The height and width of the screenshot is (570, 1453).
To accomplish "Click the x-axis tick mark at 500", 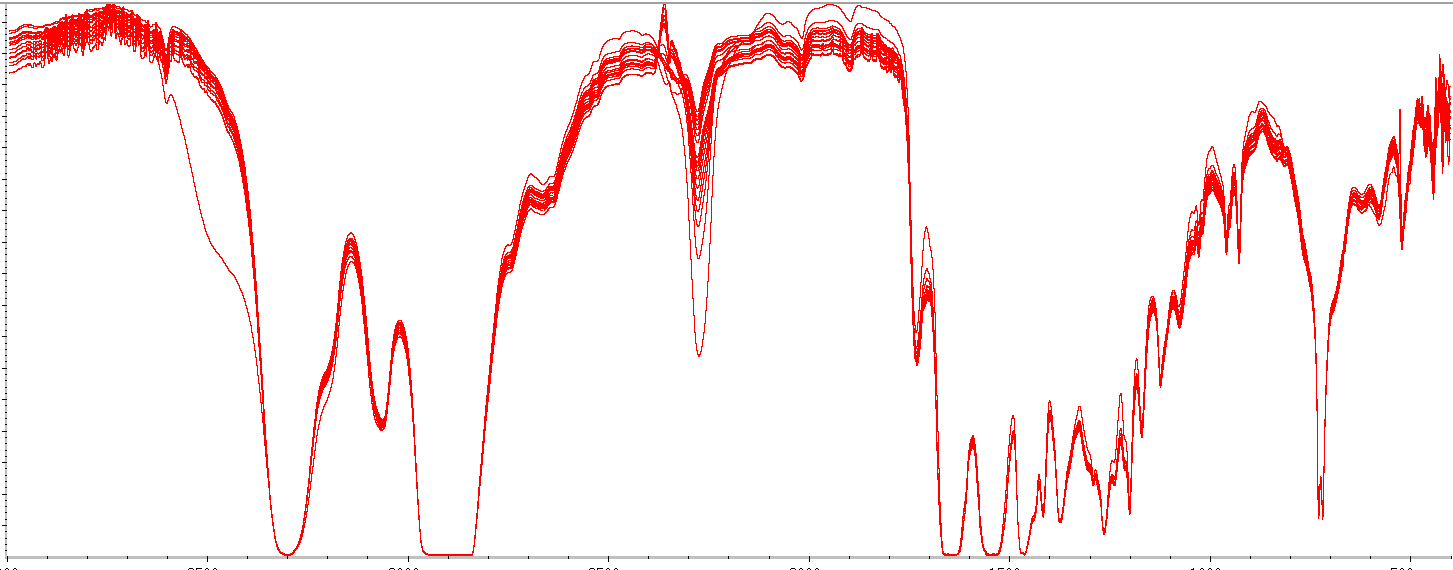I will 1410,556.
